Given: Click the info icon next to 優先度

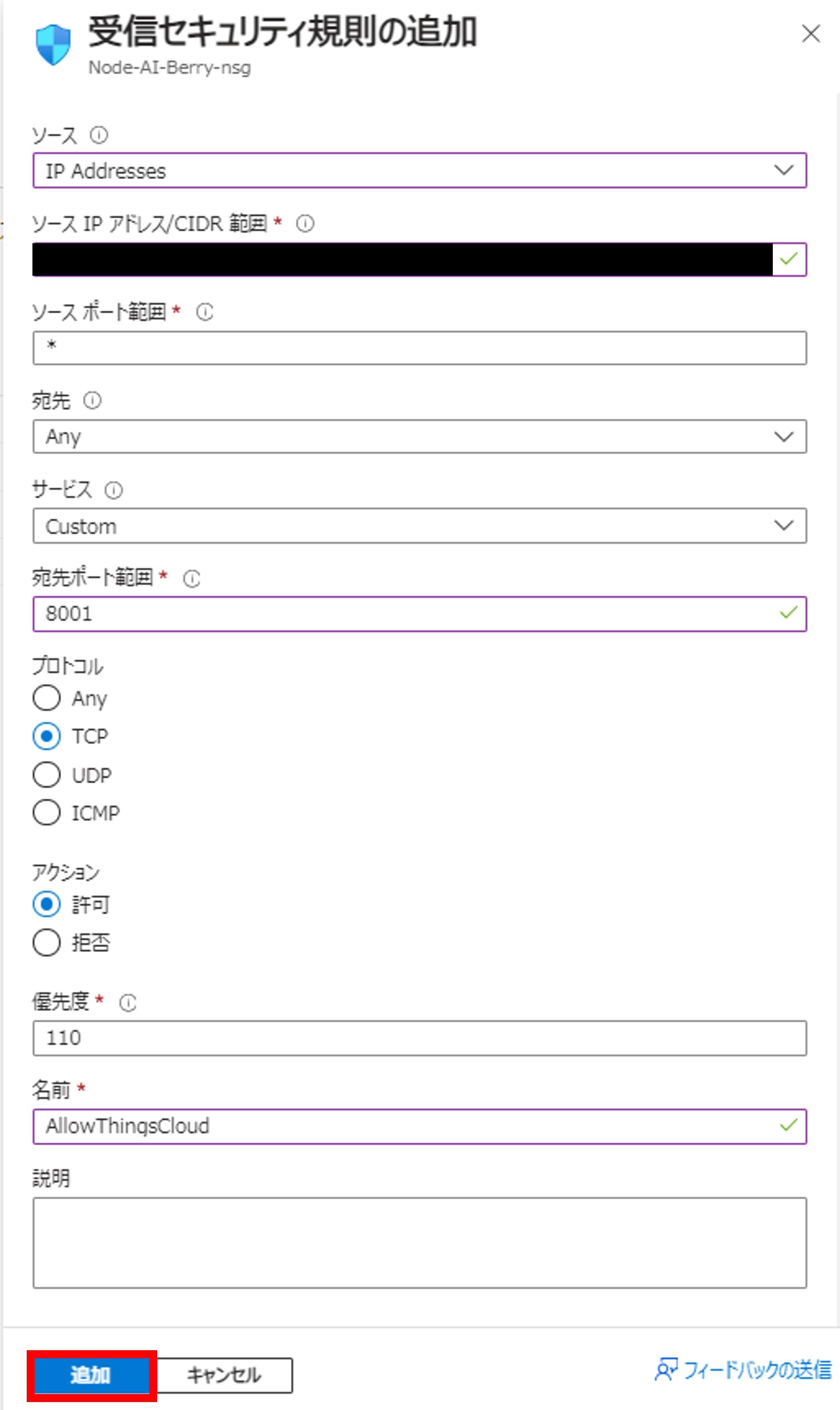Looking at the screenshot, I should point(128,1003).
